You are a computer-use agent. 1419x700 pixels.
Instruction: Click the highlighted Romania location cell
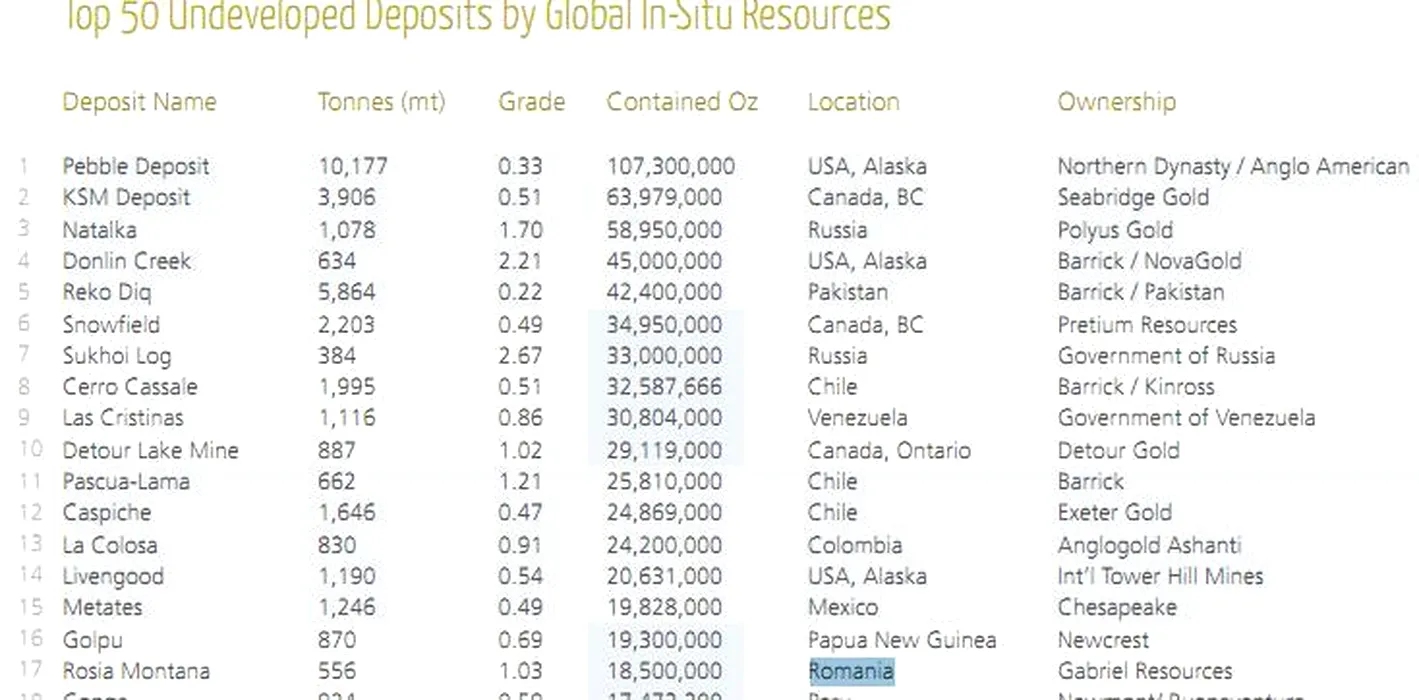coord(850,671)
